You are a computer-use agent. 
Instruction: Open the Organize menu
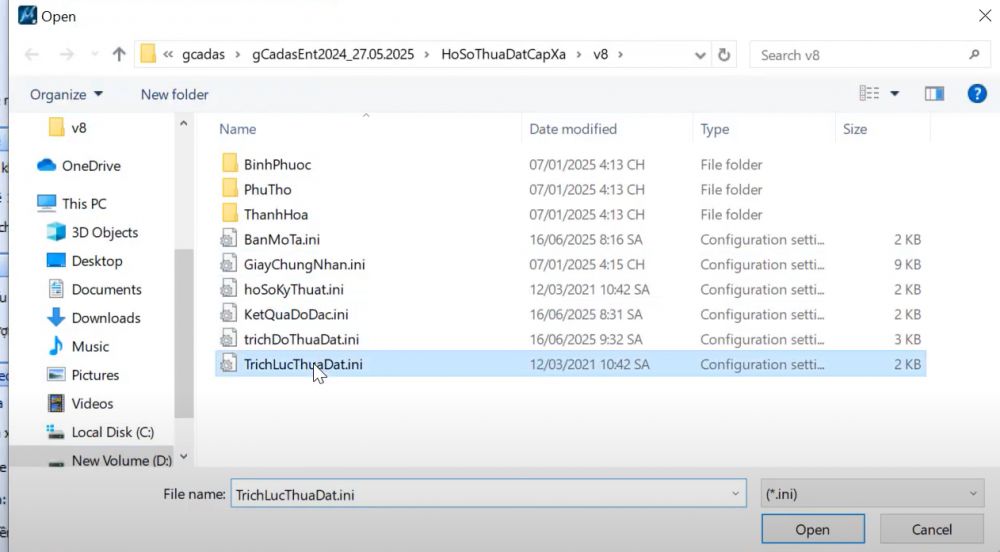pos(66,94)
